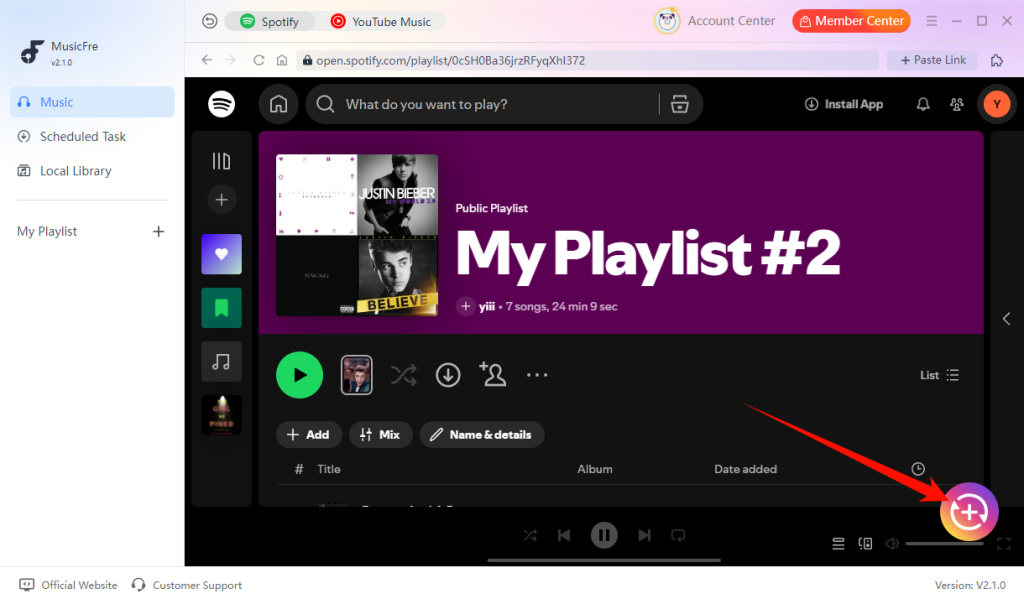Click the plus icon beside yiii
The width and height of the screenshot is (1024, 604).
[465, 306]
